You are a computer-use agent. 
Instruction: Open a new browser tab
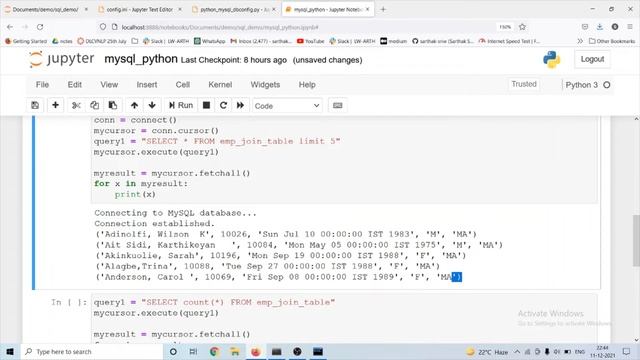click(383, 9)
